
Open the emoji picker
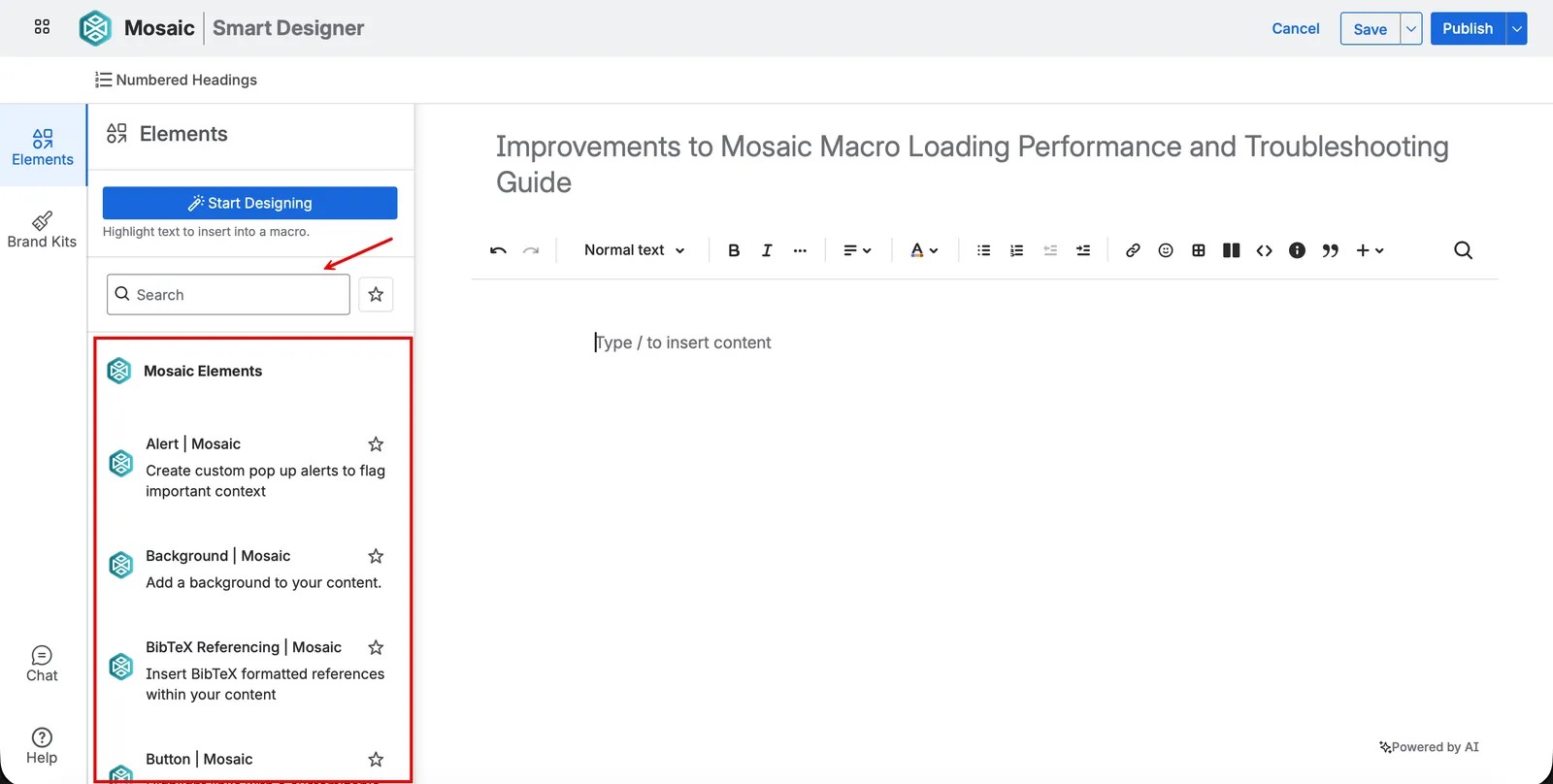(1166, 250)
